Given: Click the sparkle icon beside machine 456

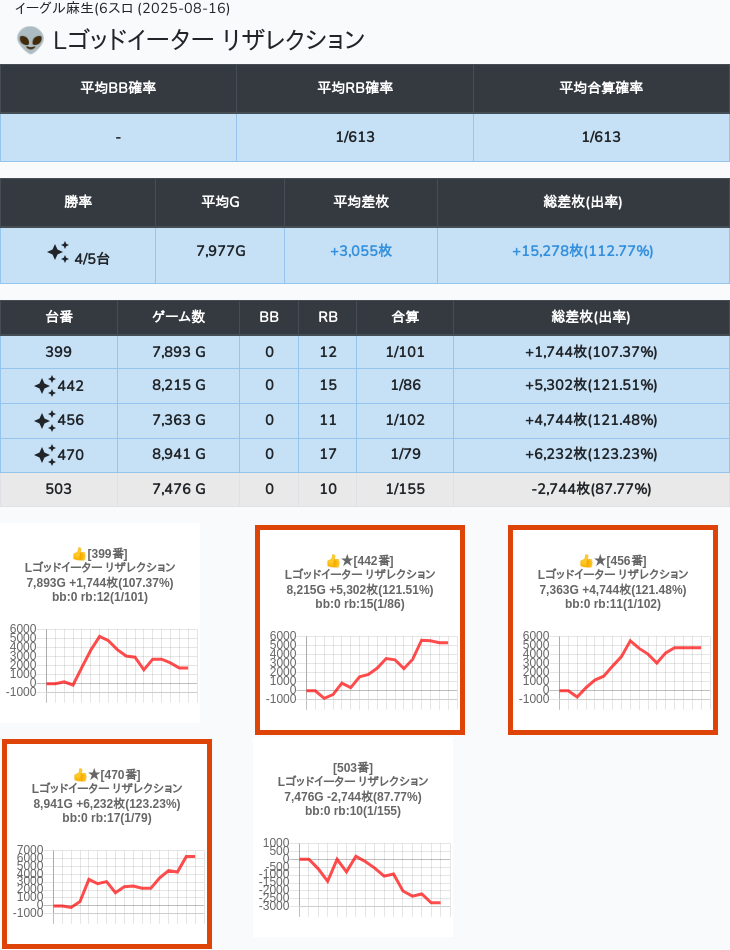Looking at the screenshot, I should [44, 421].
